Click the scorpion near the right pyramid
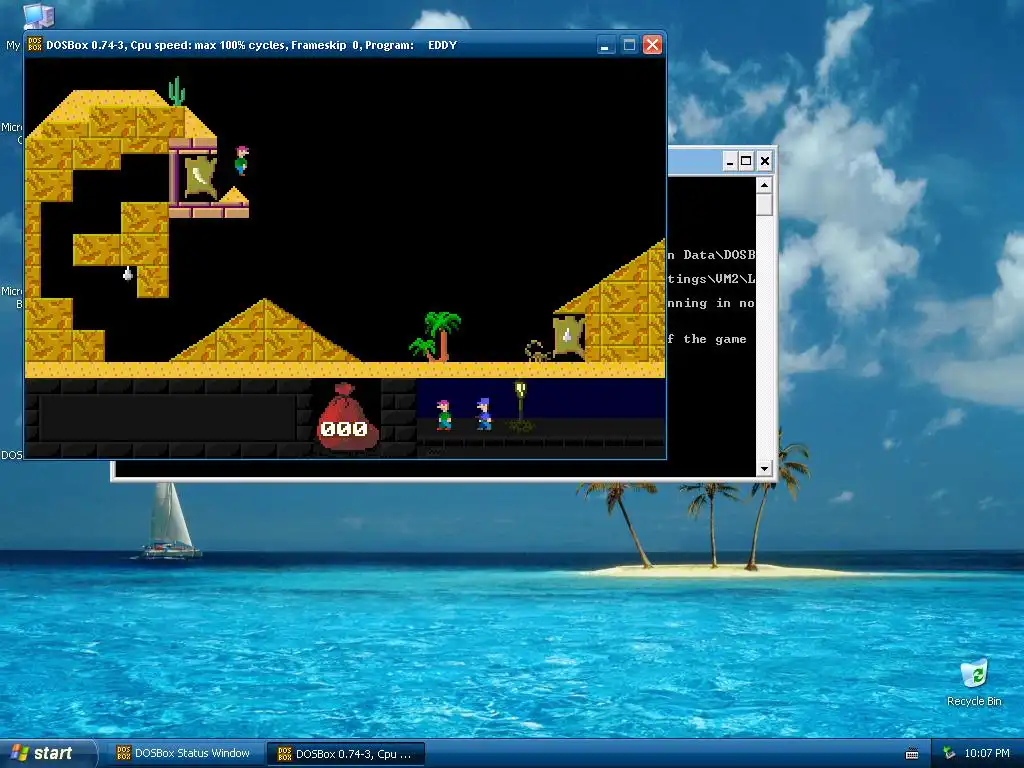The height and width of the screenshot is (768, 1024). [537, 351]
